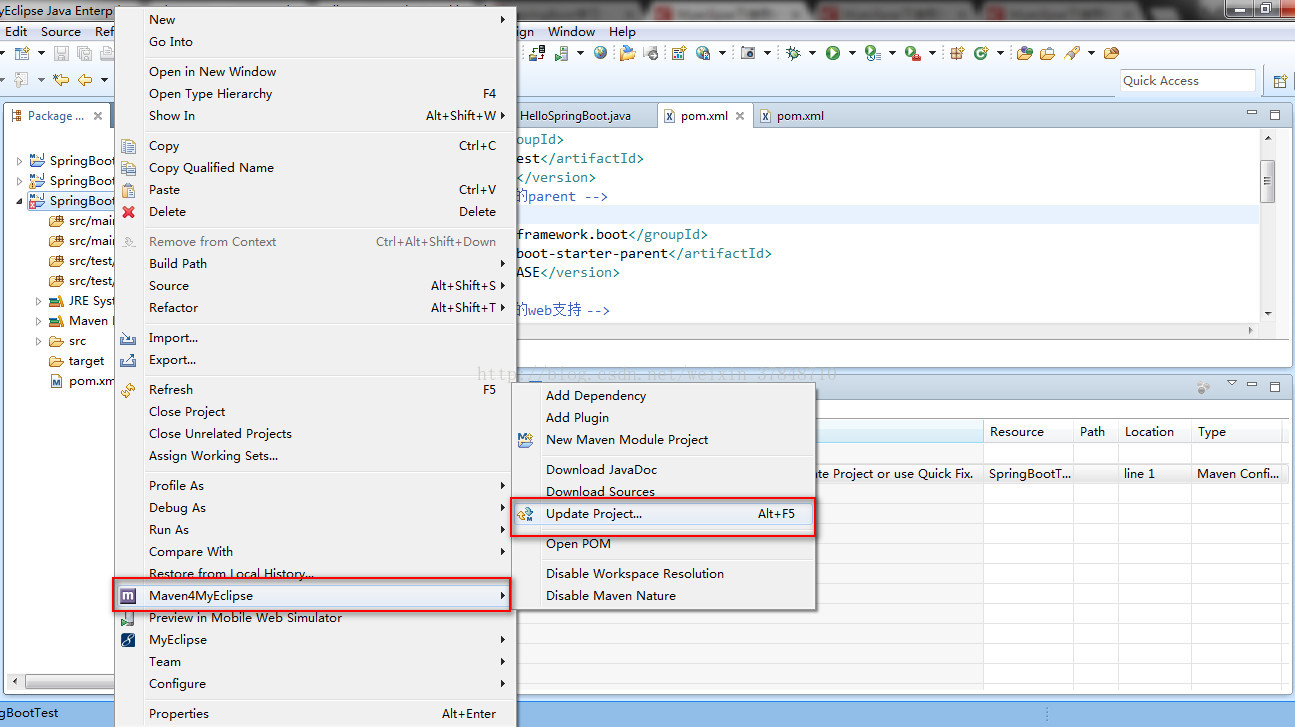This screenshot has height=727, width=1295.
Task: Click the Last Edit Location arrow icon
Action: [61, 80]
